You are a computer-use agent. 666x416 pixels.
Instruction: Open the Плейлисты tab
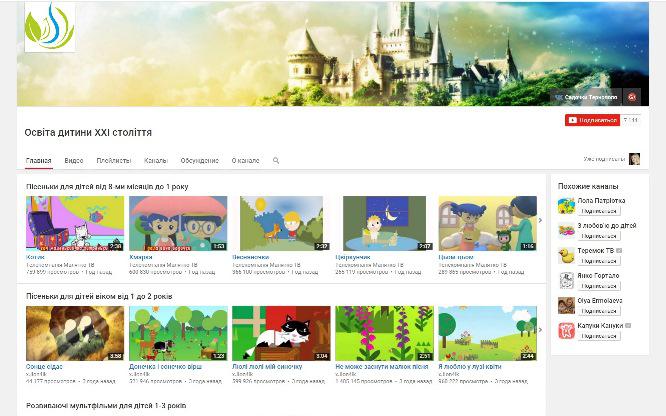[113, 160]
